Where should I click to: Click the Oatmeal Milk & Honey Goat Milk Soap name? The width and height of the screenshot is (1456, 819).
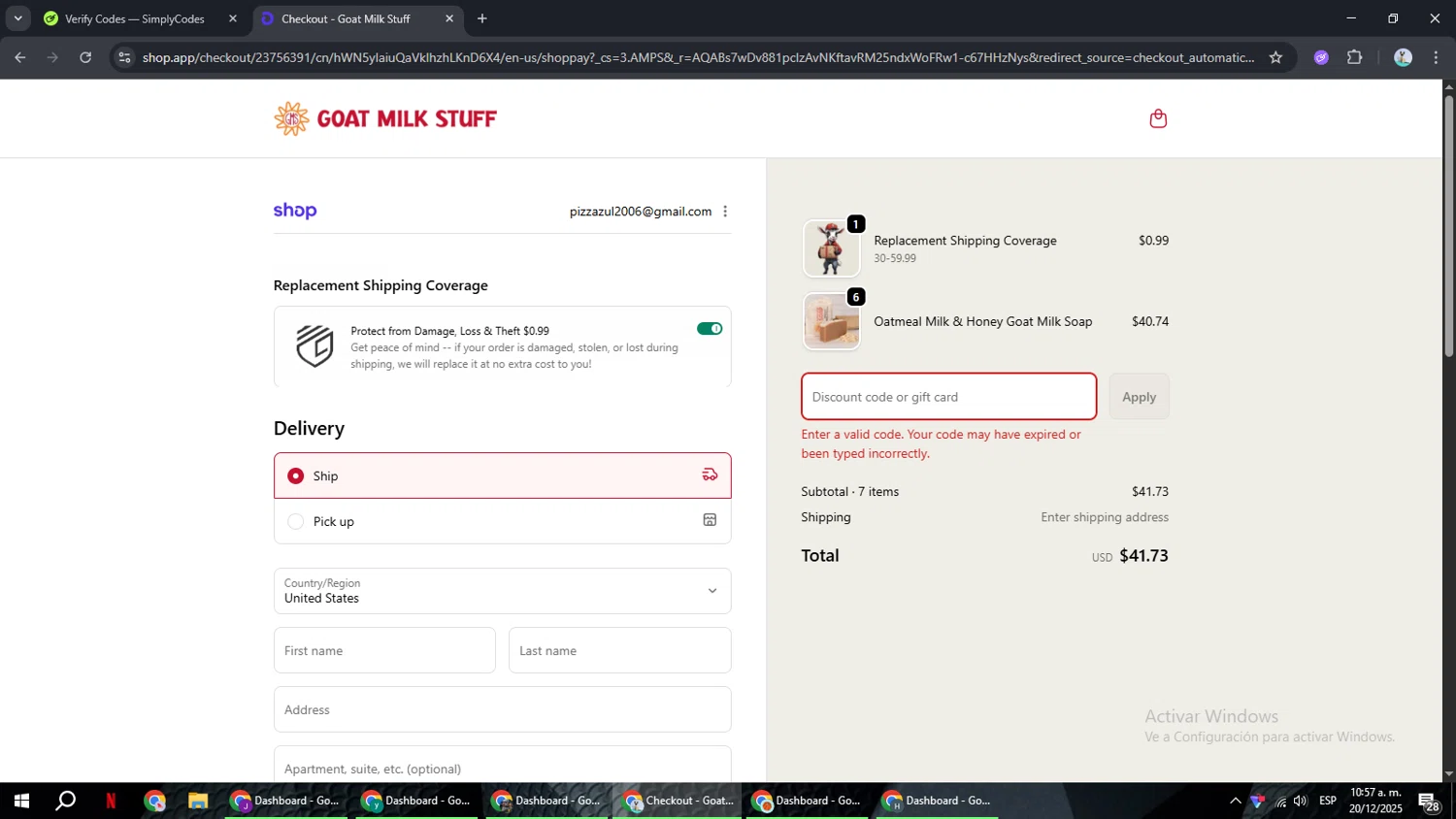click(x=982, y=321)
